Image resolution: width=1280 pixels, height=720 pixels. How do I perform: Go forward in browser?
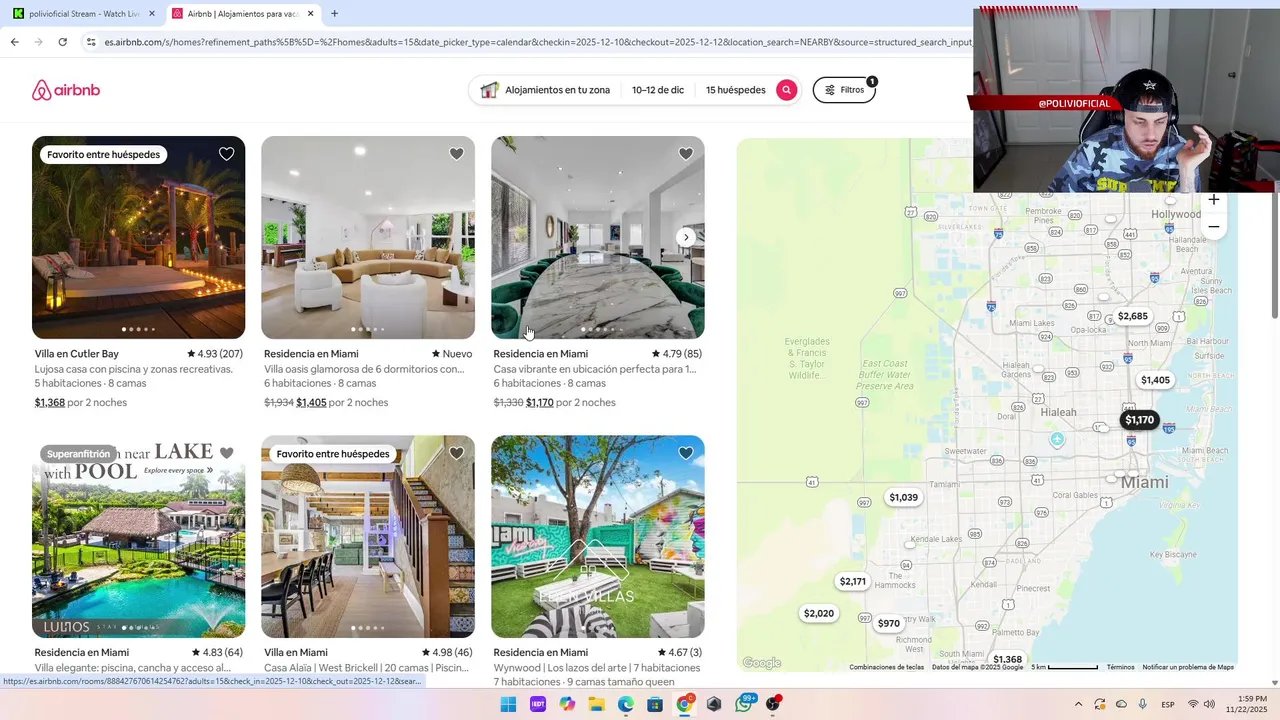pos(38,42)
